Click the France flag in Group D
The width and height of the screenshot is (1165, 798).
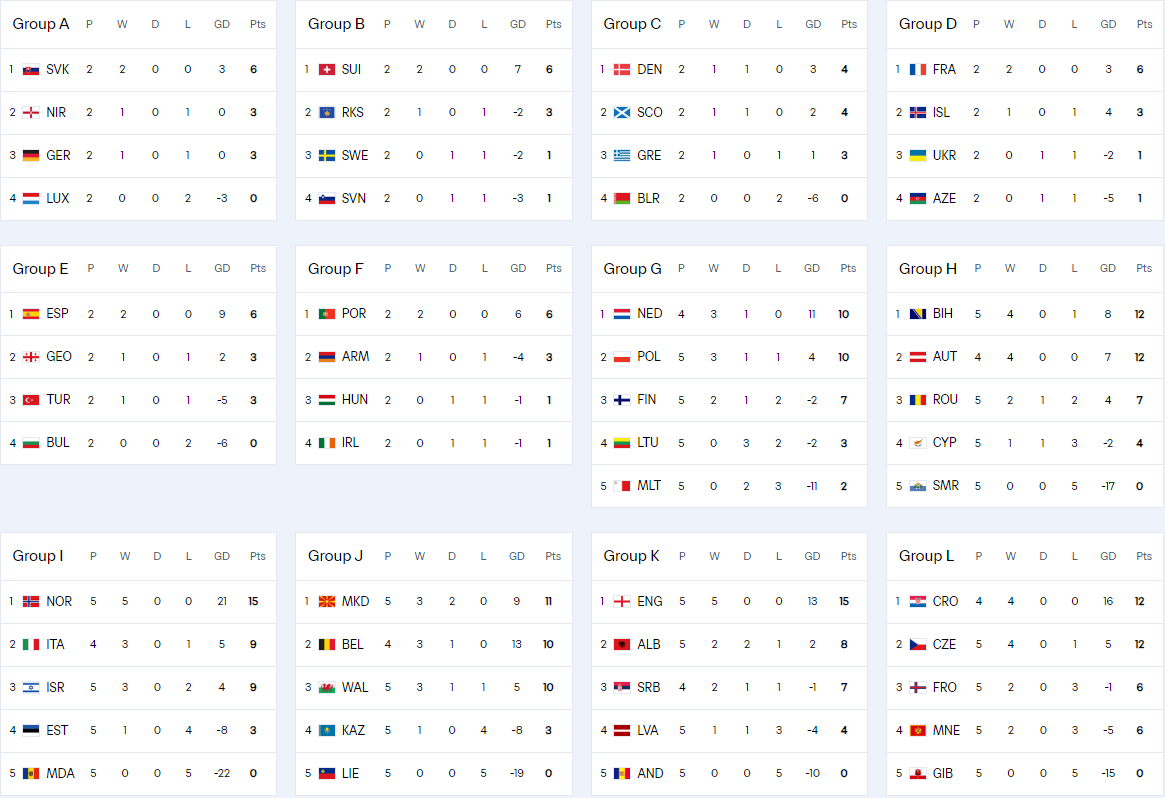[917, 70]
